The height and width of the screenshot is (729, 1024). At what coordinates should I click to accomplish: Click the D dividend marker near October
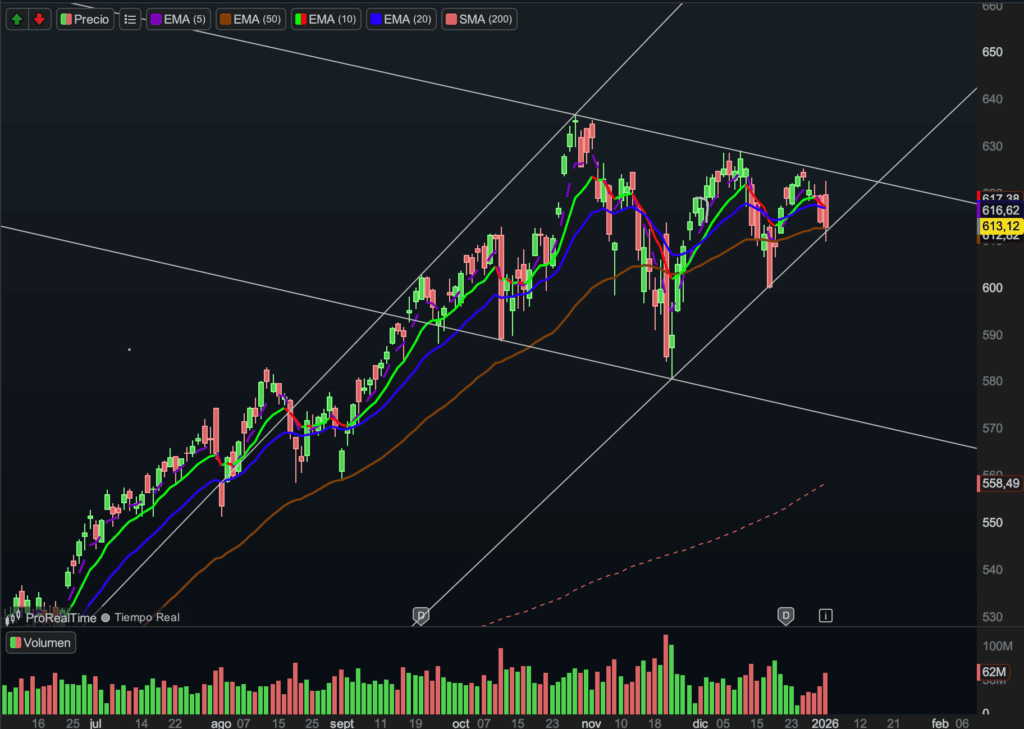tap(421, 615)
